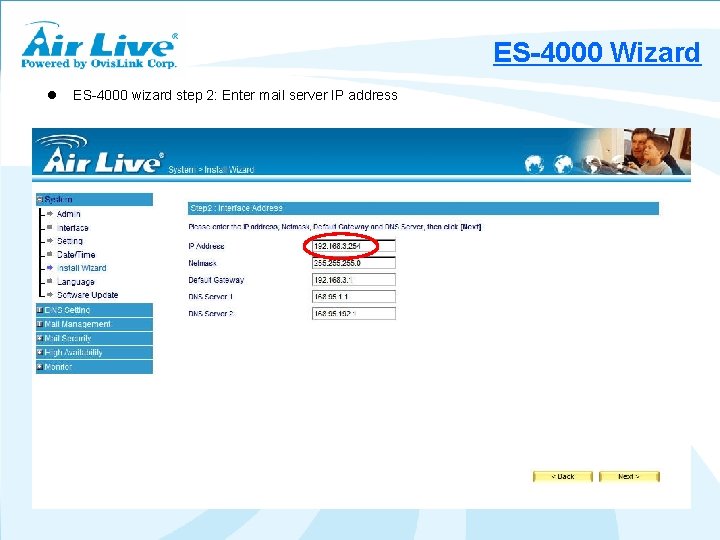Screen dimensions: 720x540
Task: Click the IP Address input field
Action: (x=354, y=246)
